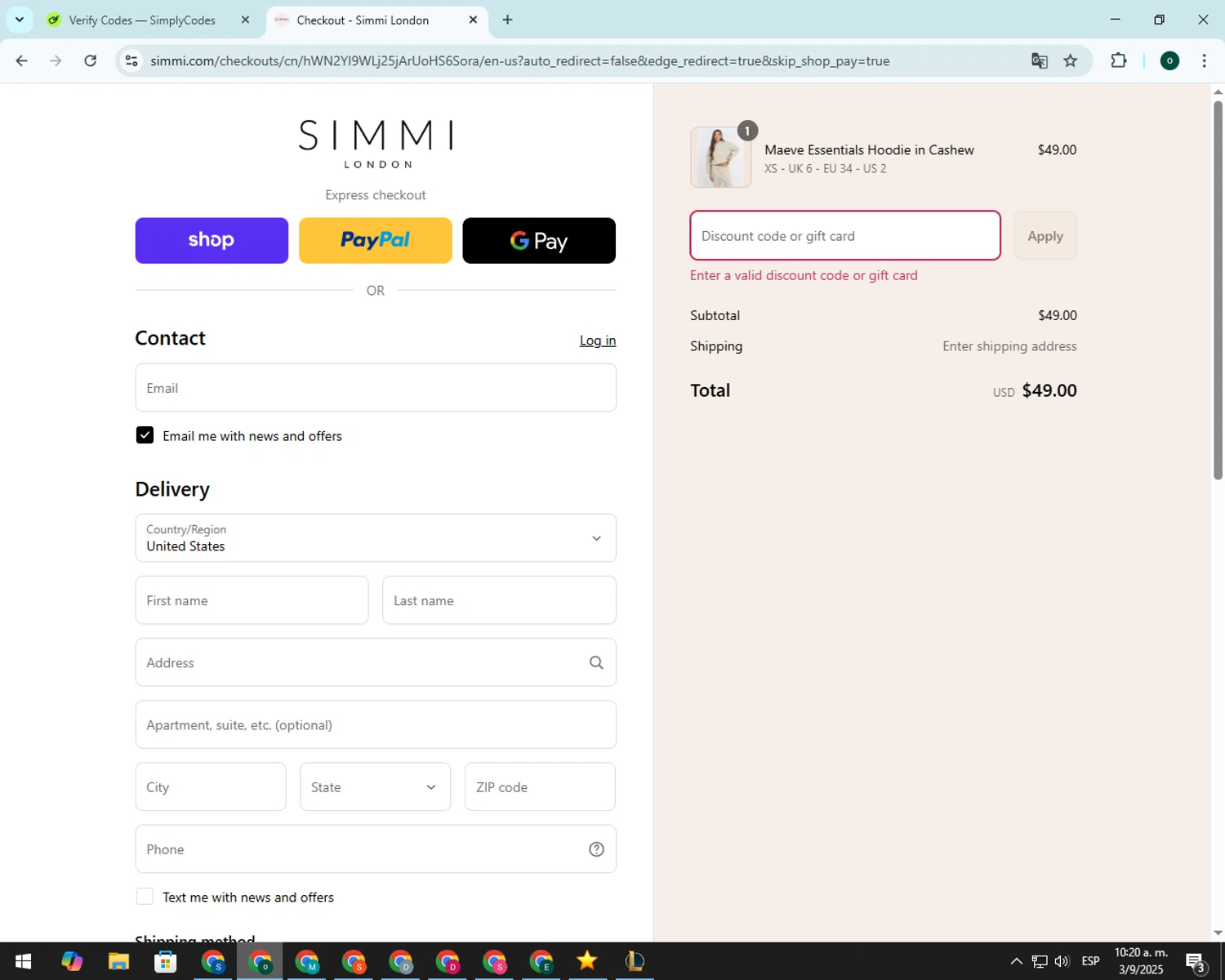Select the Checkout - Simmi London tab
This screenshot has width=1225, height=980.
pos(376,20)
